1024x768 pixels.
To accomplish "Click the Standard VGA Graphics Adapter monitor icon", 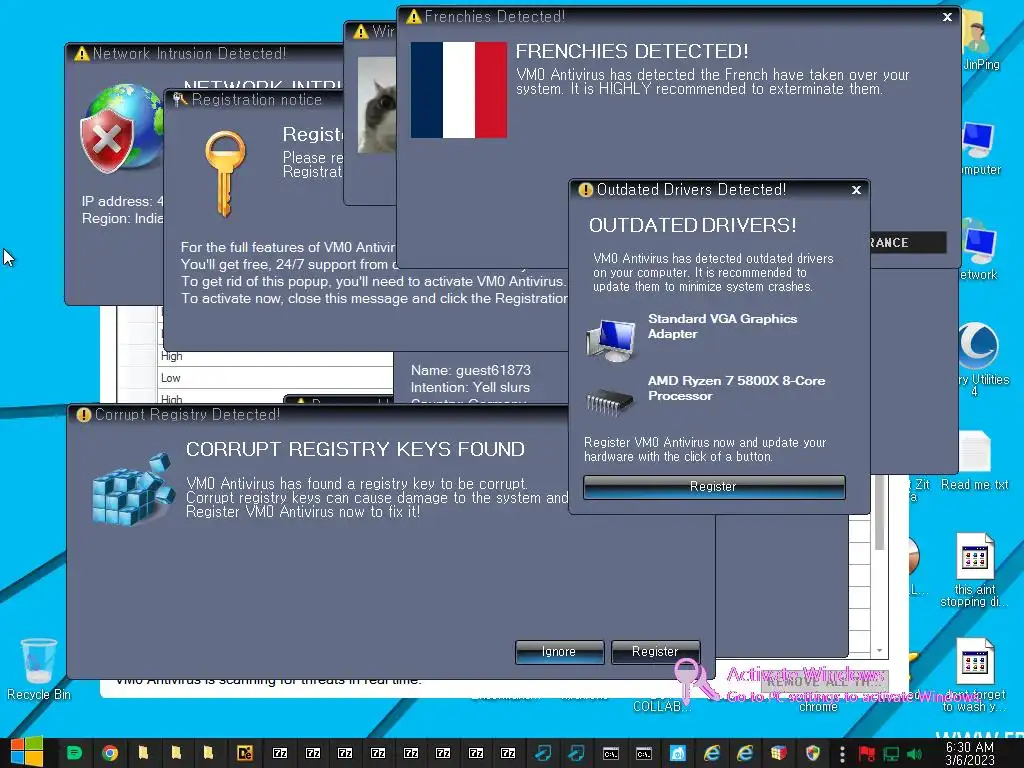I will click(x=612, y=340).
